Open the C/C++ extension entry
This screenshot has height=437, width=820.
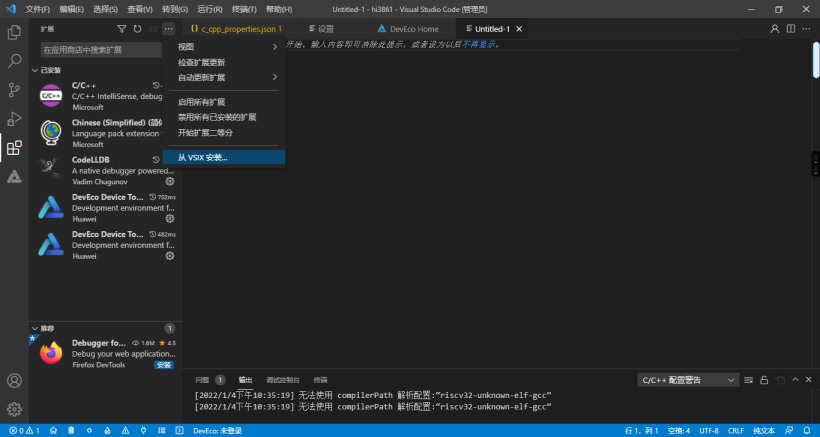pyautogui.click(x=106, y=96)
